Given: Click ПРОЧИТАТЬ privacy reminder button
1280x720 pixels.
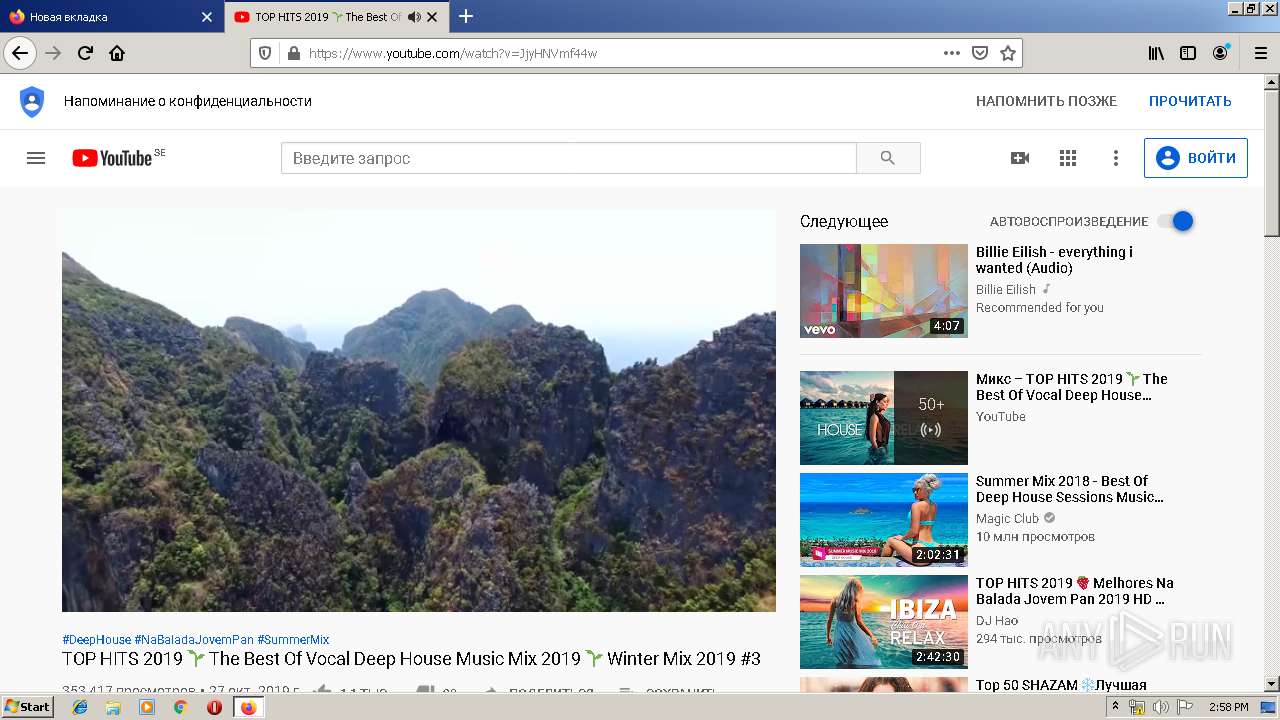Looking at the screenshot, I should coord(1190,101).
